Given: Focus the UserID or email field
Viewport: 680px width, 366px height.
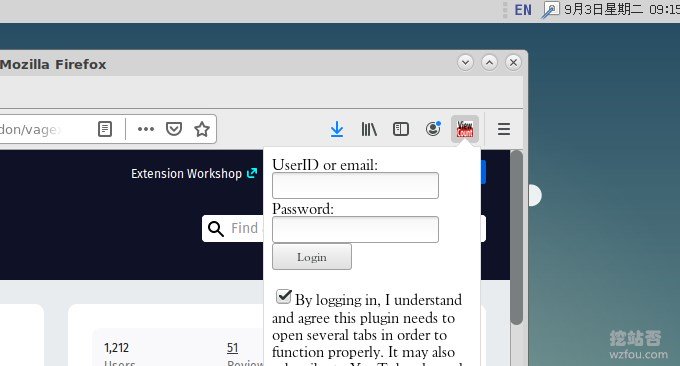Looking at the screenshot, I should pyautogui.click(x=355, y=186).
